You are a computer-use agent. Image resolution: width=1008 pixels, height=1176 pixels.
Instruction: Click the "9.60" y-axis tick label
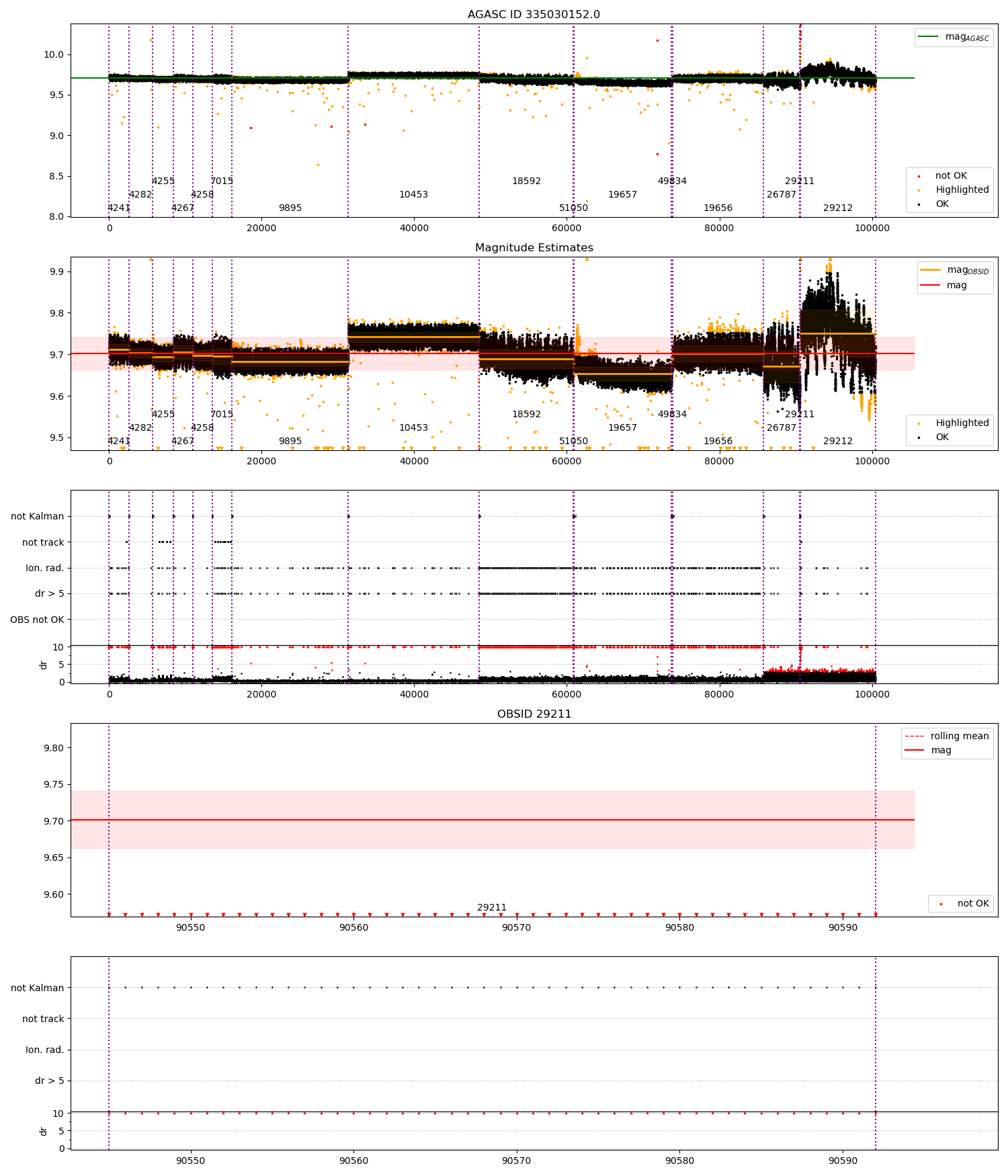52,894
